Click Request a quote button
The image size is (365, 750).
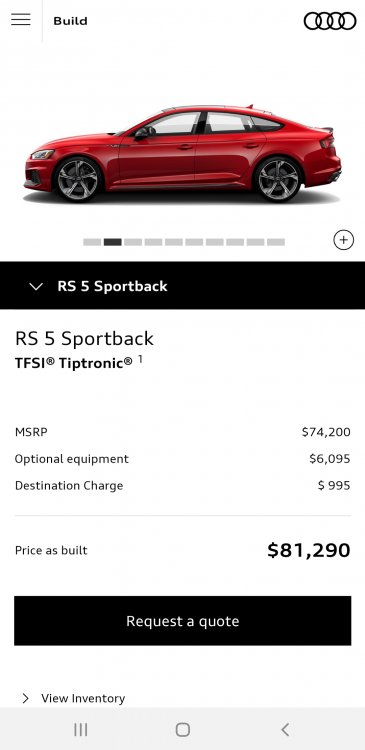[x=183, y=621]
